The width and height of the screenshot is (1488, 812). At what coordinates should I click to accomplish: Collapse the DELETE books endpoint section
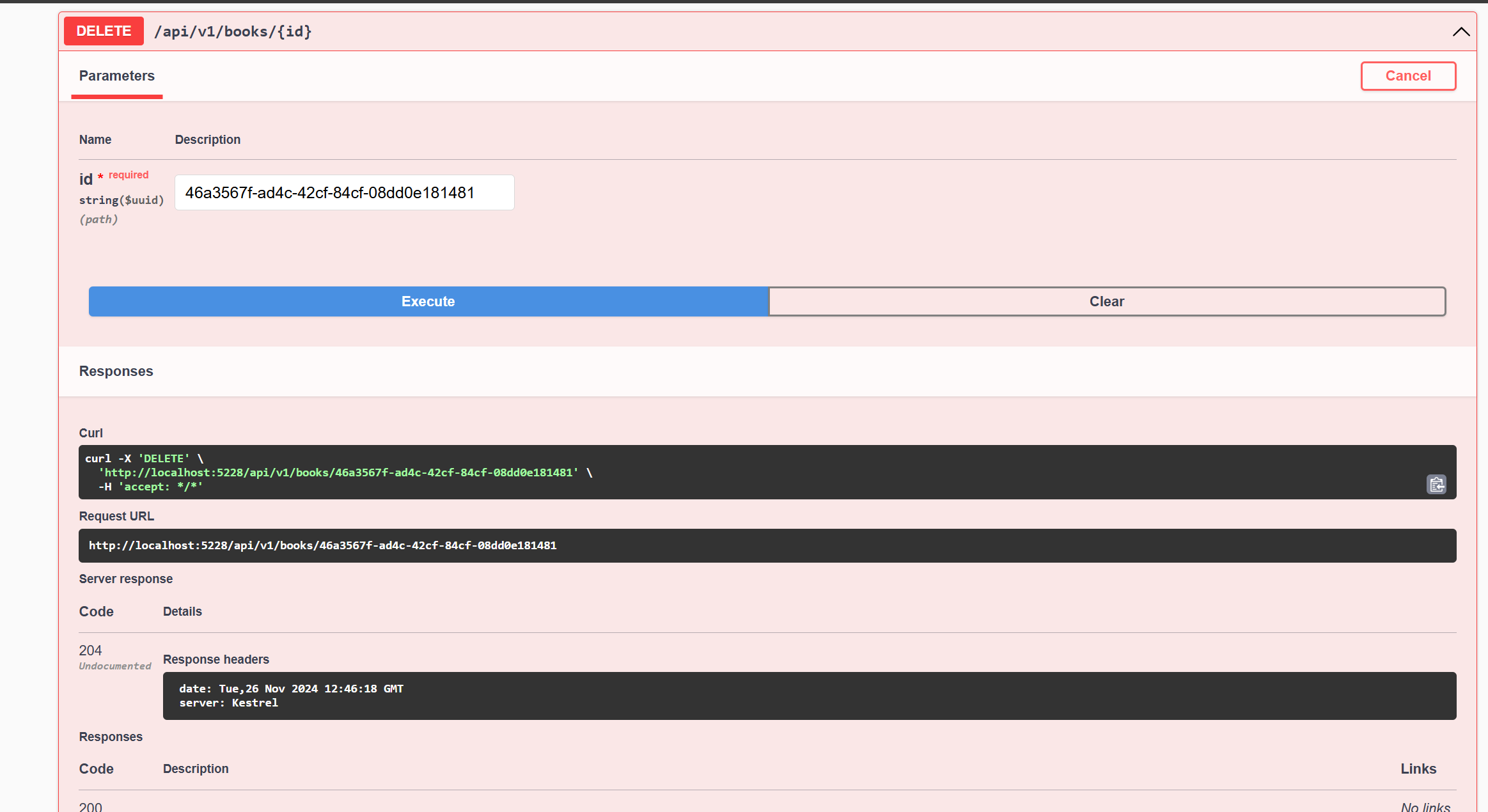(x=1461, y=31)
